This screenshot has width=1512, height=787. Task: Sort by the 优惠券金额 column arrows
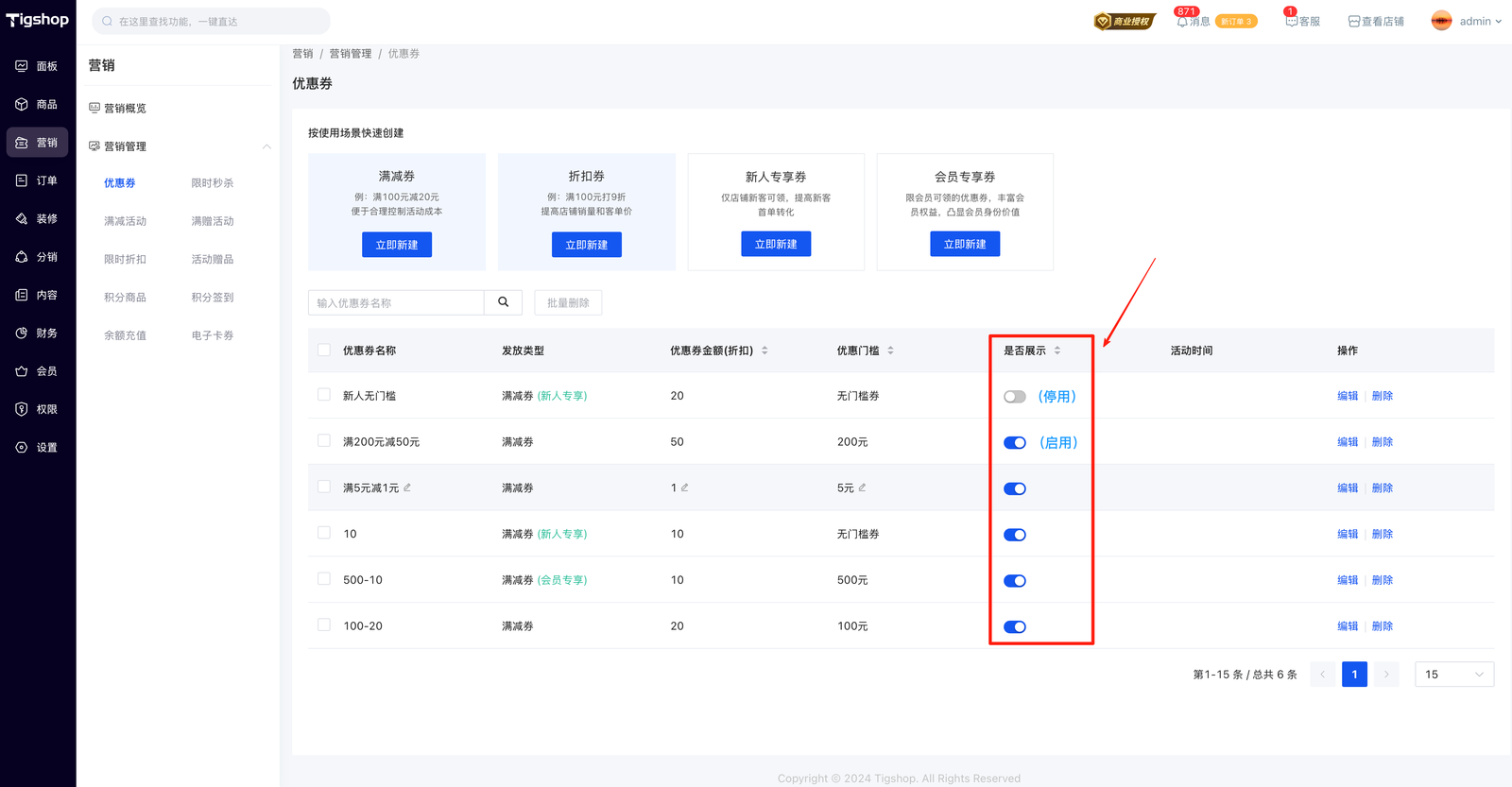coord(765,351)
